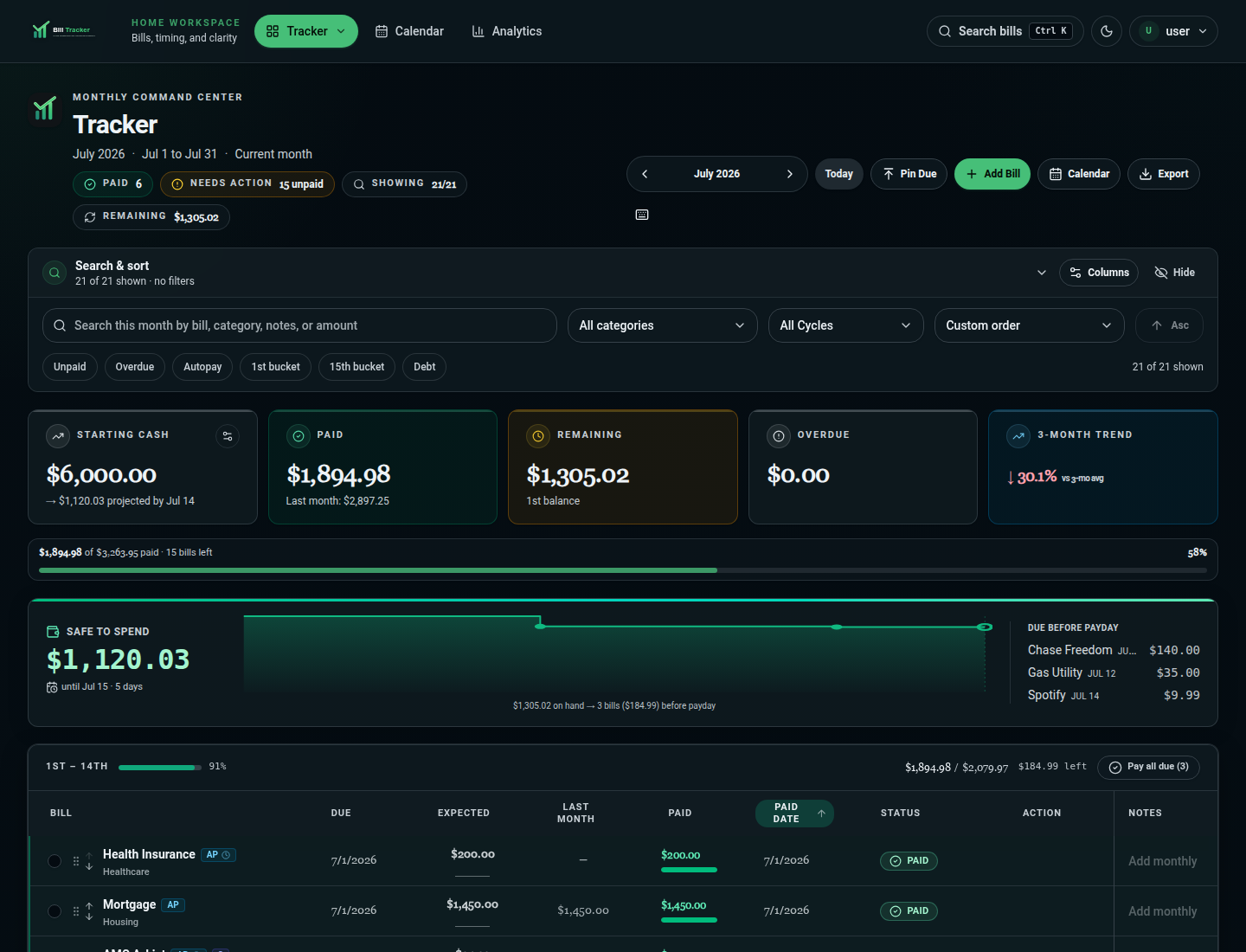
Task: Toggle the Debt filter chip
Action: (x=424, y=367)
